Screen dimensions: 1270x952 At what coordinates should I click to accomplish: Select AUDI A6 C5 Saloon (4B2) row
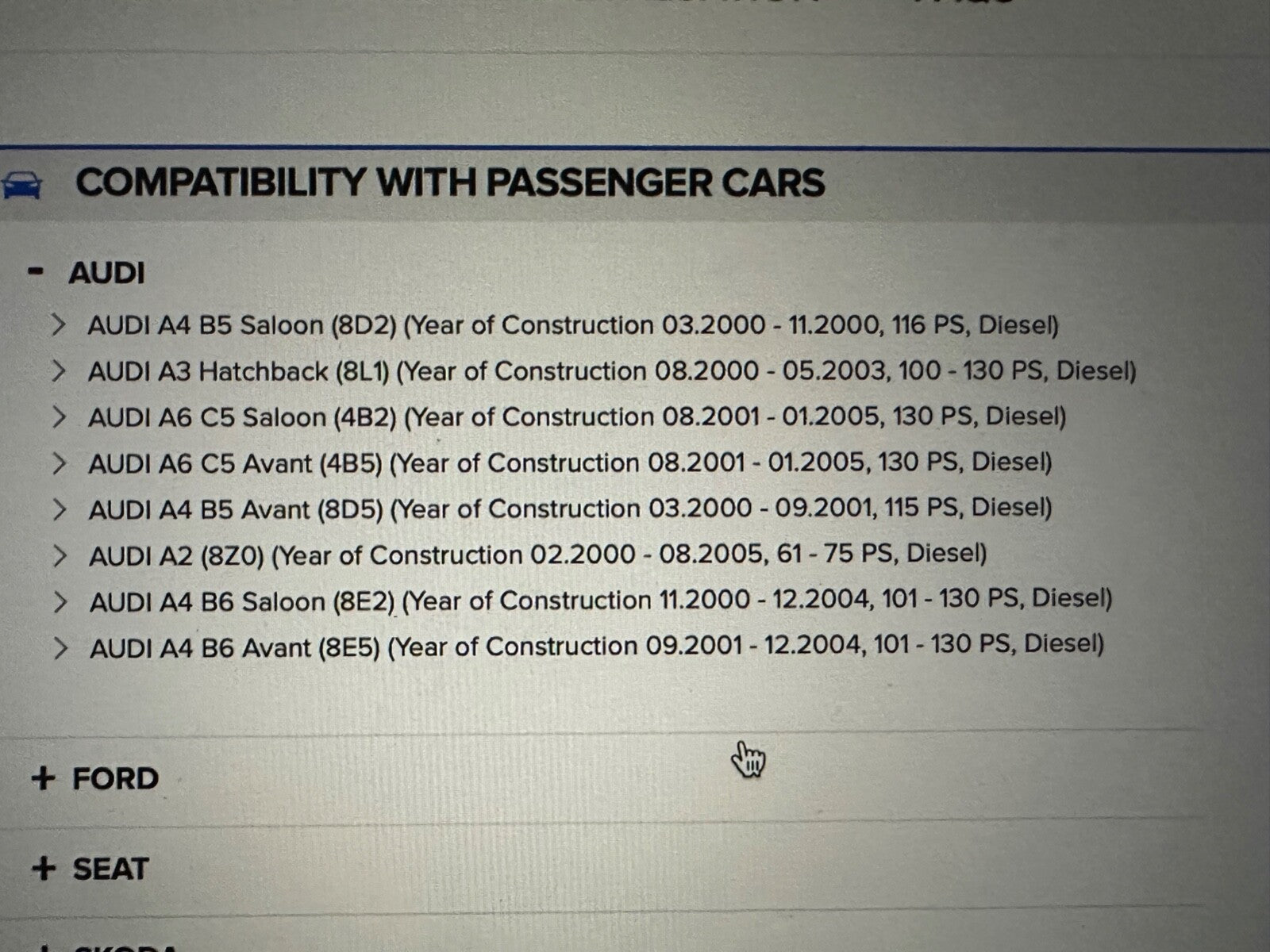[x=577, y=417]
